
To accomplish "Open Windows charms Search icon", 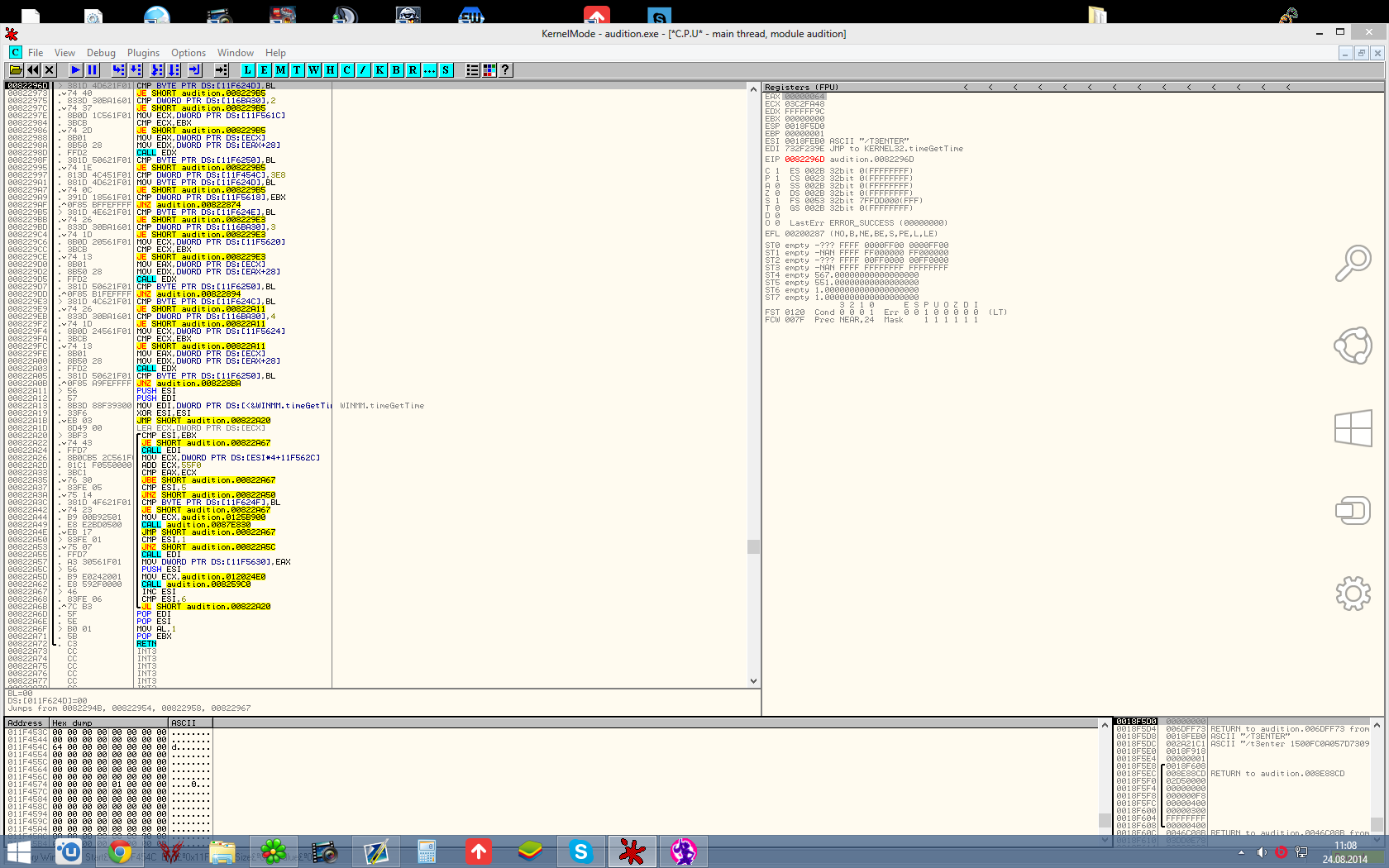I will (1353, 263).
